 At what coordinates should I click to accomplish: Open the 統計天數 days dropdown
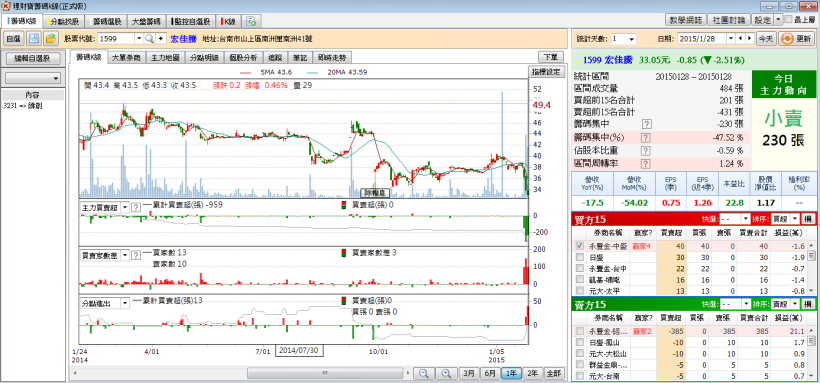(x=631, y=39)
